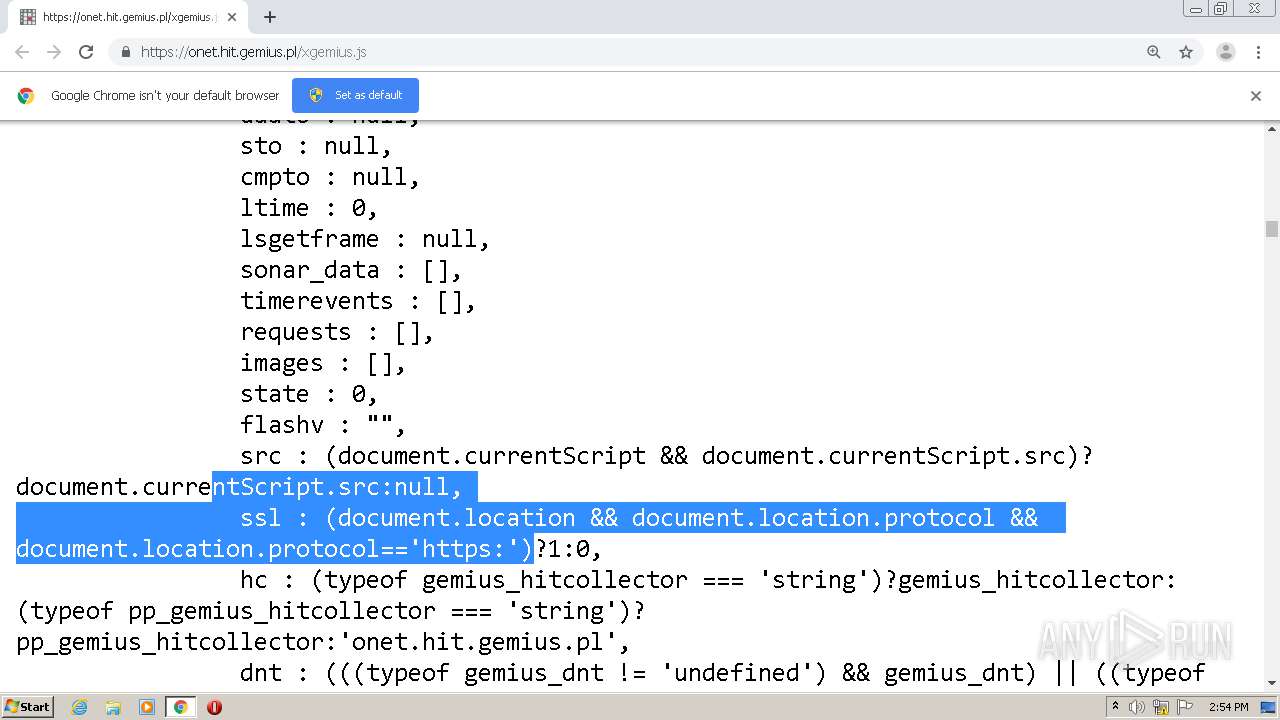Click the scrollbar down arrow

coord(1272,683)
